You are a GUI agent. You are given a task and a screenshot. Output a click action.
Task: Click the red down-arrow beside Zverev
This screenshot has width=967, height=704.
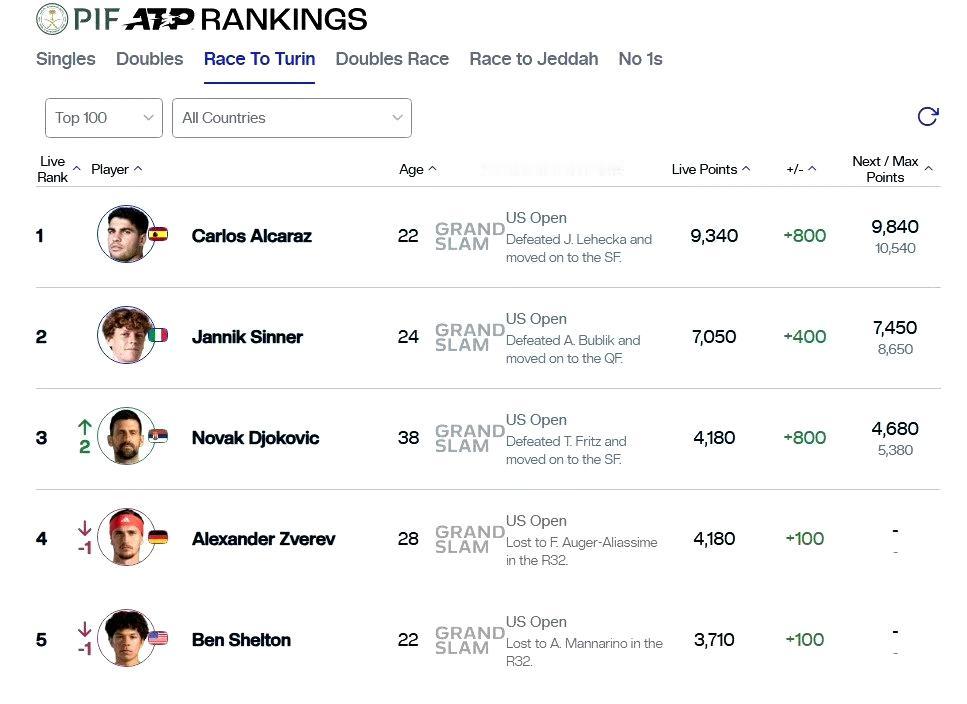[85, 528]
